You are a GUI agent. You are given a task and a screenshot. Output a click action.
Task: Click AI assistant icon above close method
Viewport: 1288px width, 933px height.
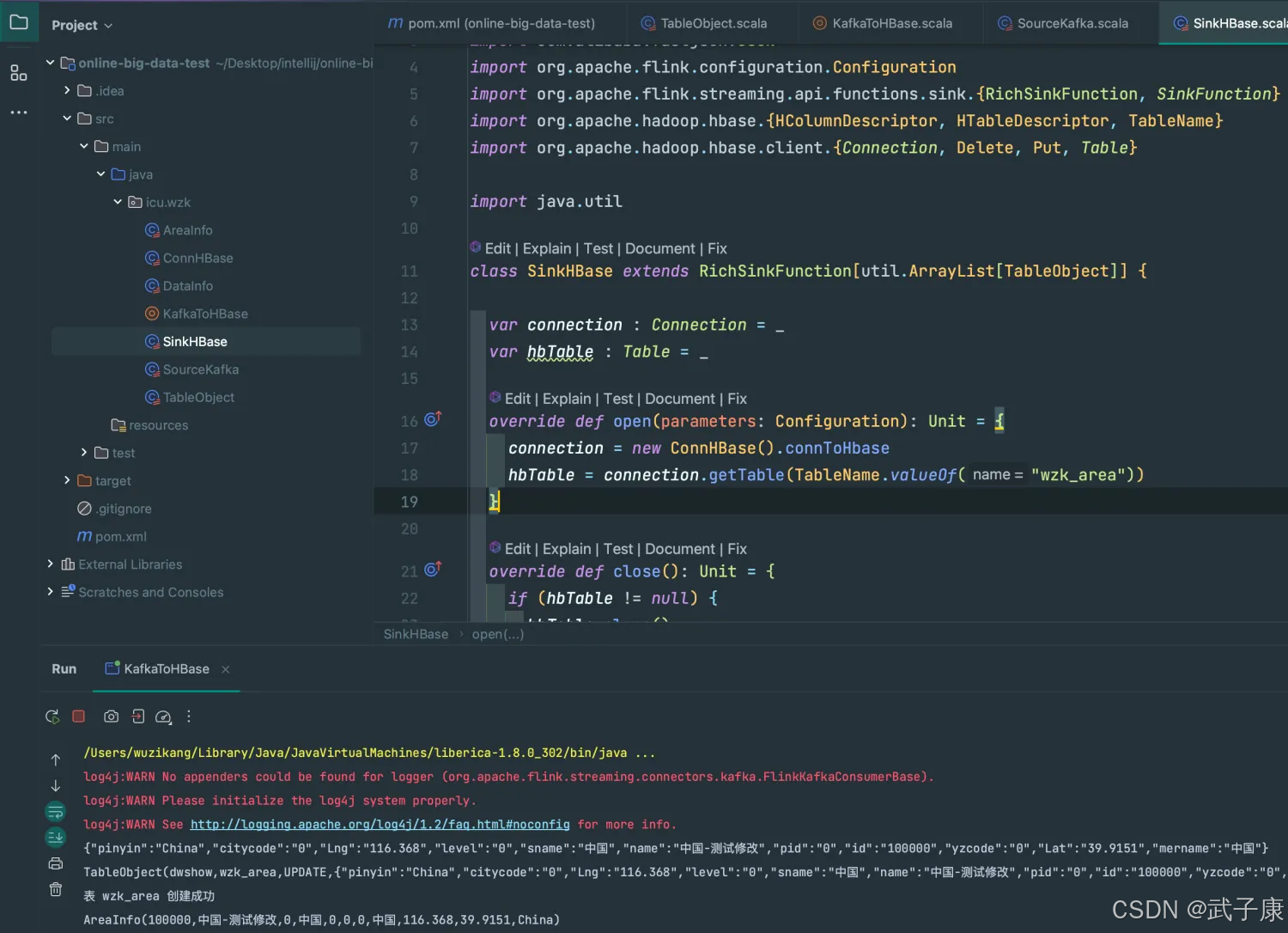click(495, 548)
